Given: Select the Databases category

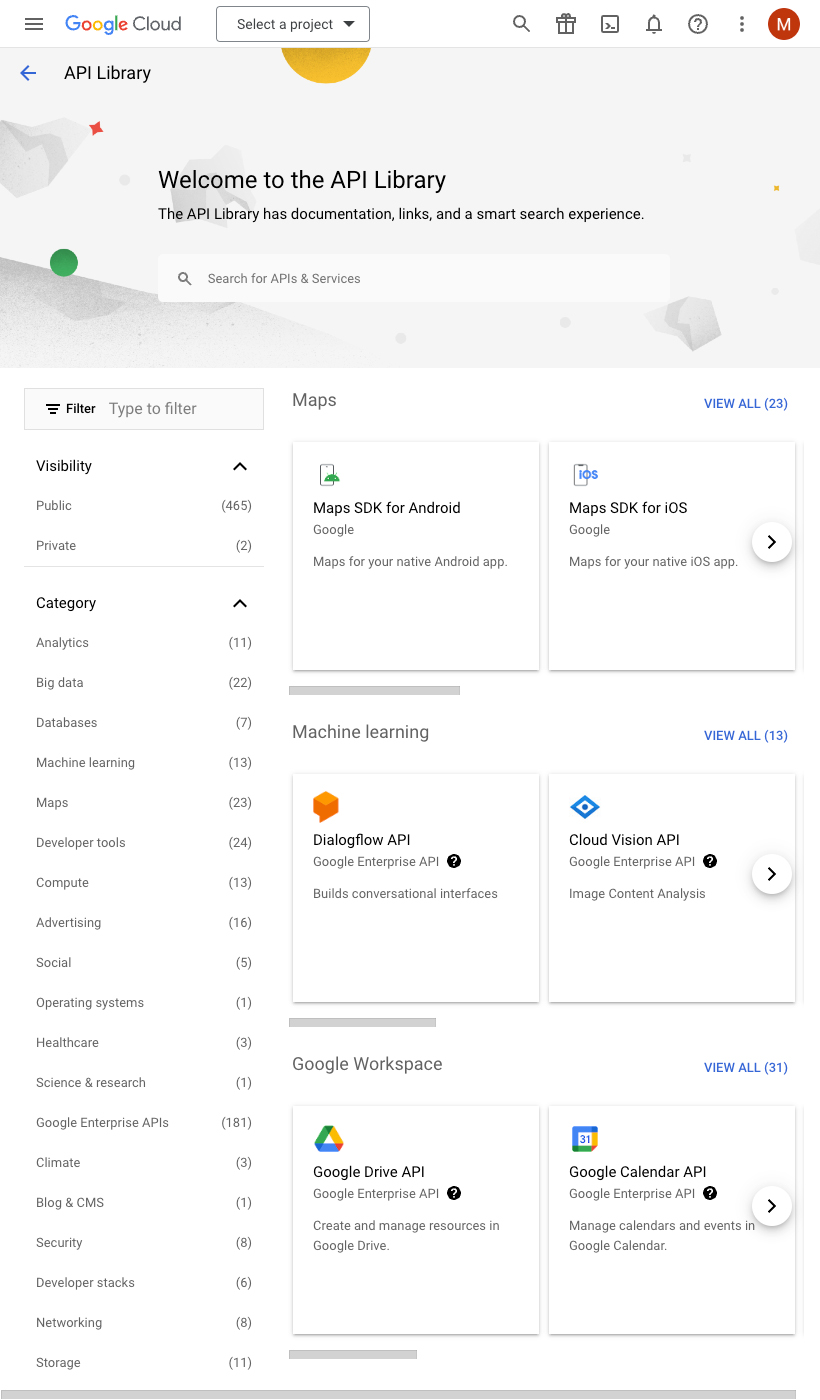Looking at the screenshot, I should [144, 723].
